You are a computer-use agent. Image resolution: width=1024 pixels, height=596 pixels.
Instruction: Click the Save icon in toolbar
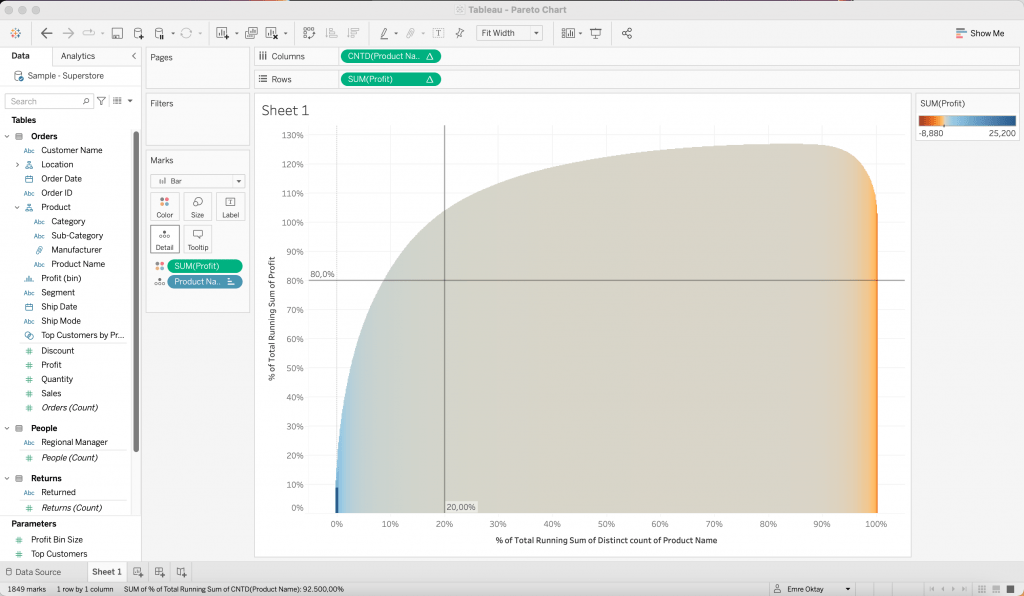pos(117,33)
